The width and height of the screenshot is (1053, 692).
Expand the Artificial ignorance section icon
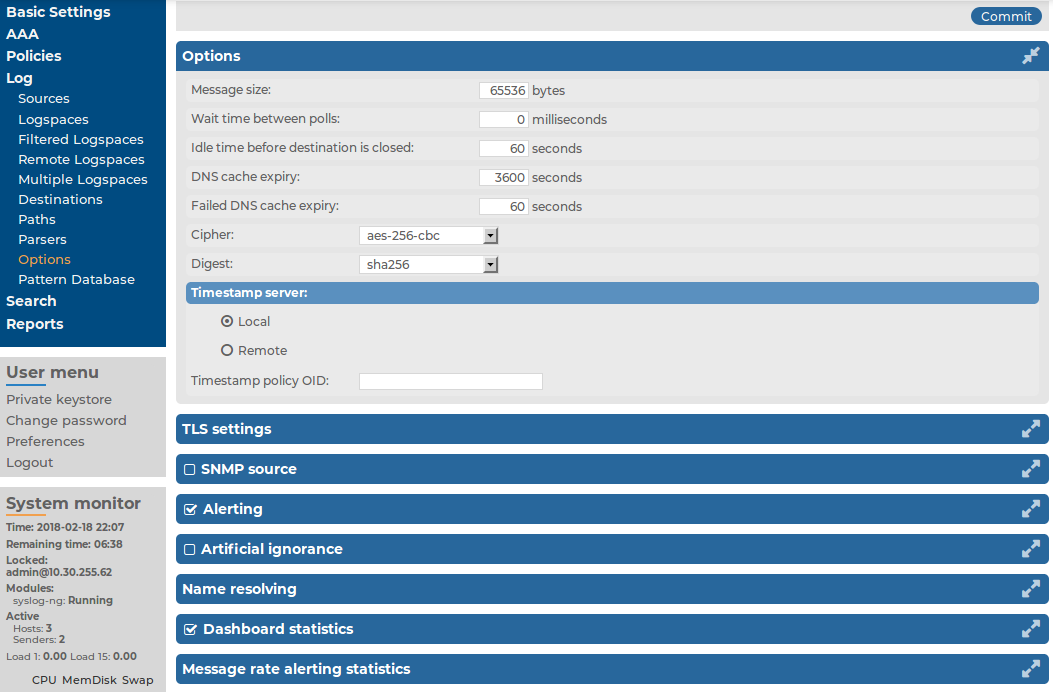click(1031, 549)
